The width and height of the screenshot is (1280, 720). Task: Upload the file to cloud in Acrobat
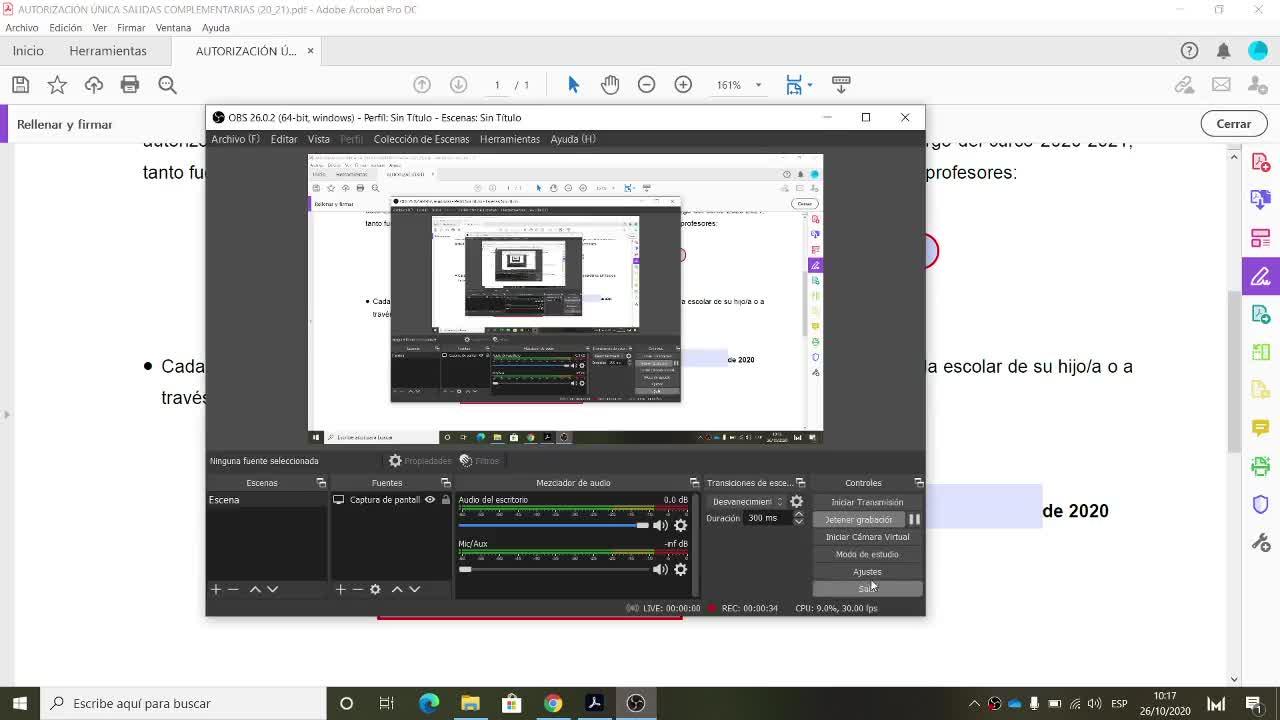pos(94,85)
